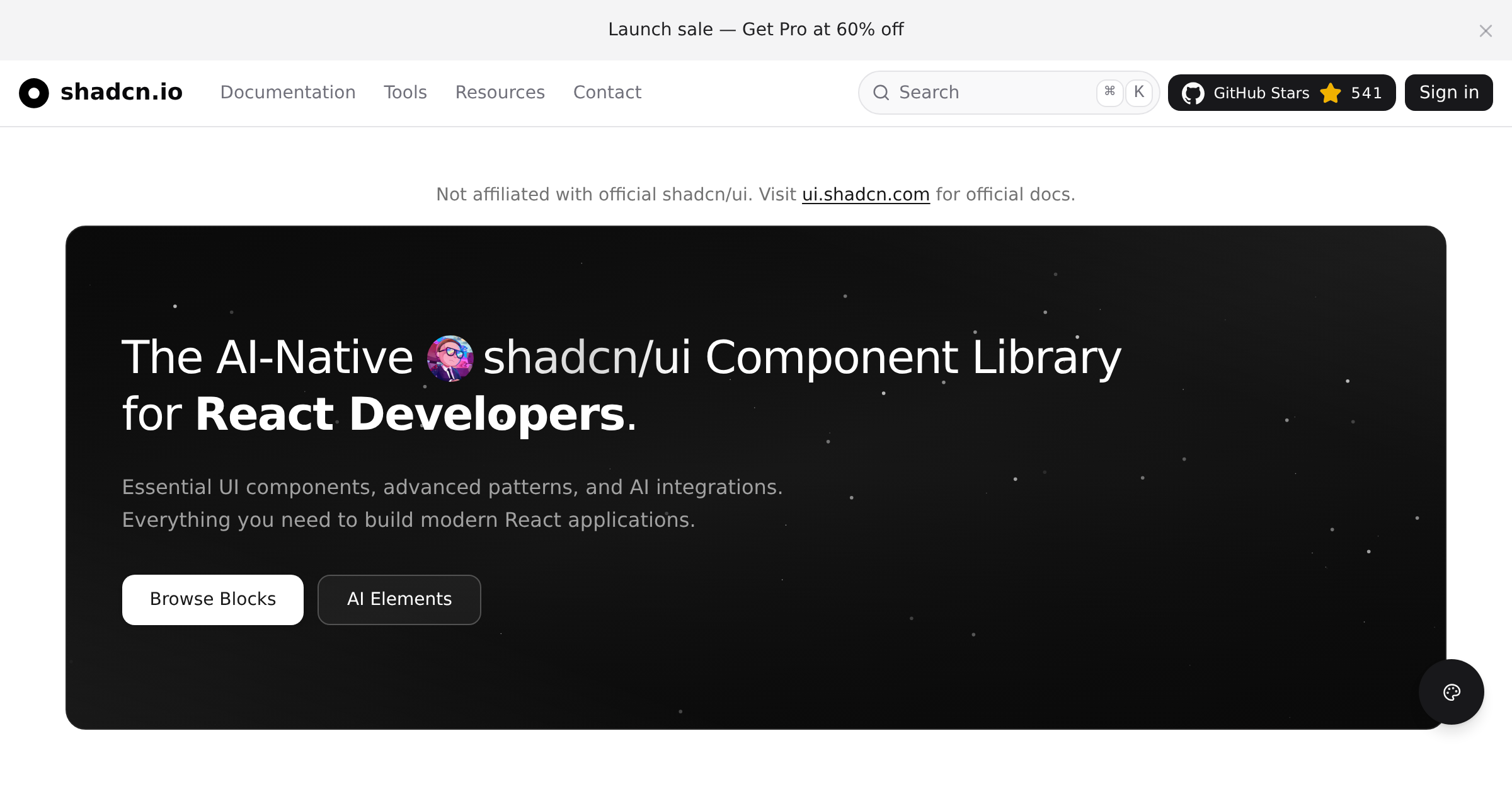Image resolution: width=1512 pixels, height=794 pixels.
Task: Click the shadcn.io circular logo icon
Action: [x=34, y=93]
